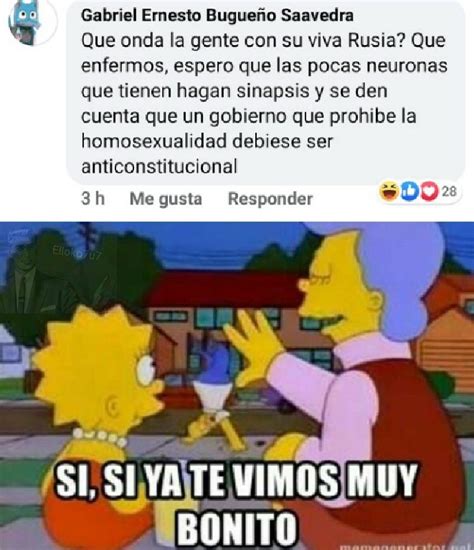Open the commenter's blue cat profile avatar

tap(32, 22)
